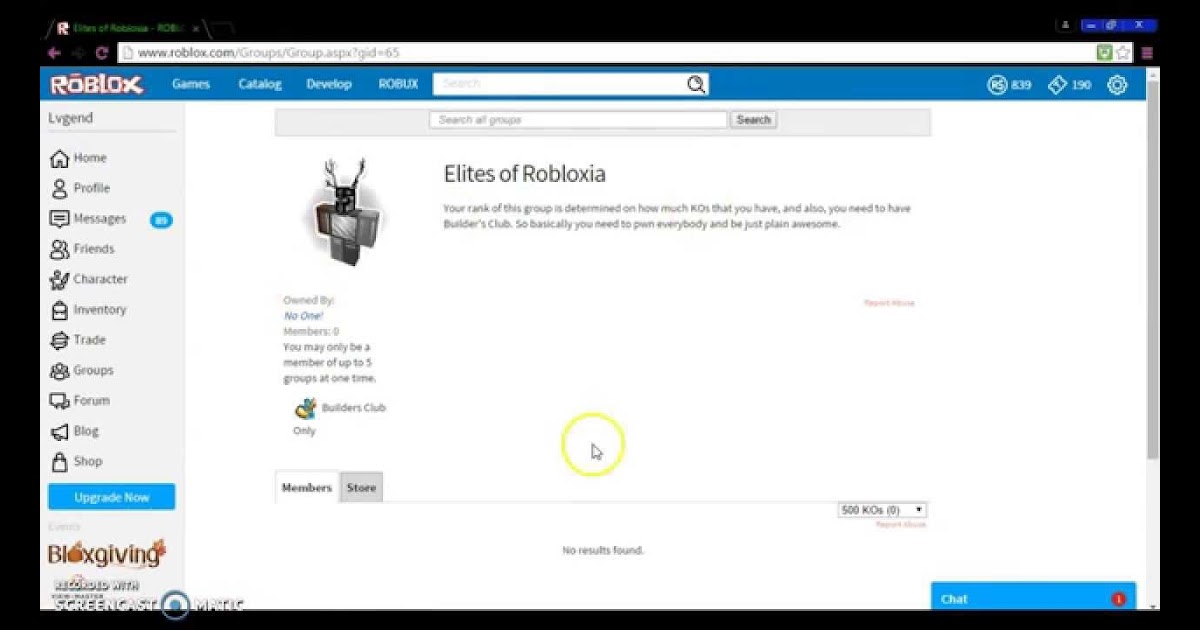Open the Chrome menu icon
Viewport: 1200px width, 630px height.
1147,53
